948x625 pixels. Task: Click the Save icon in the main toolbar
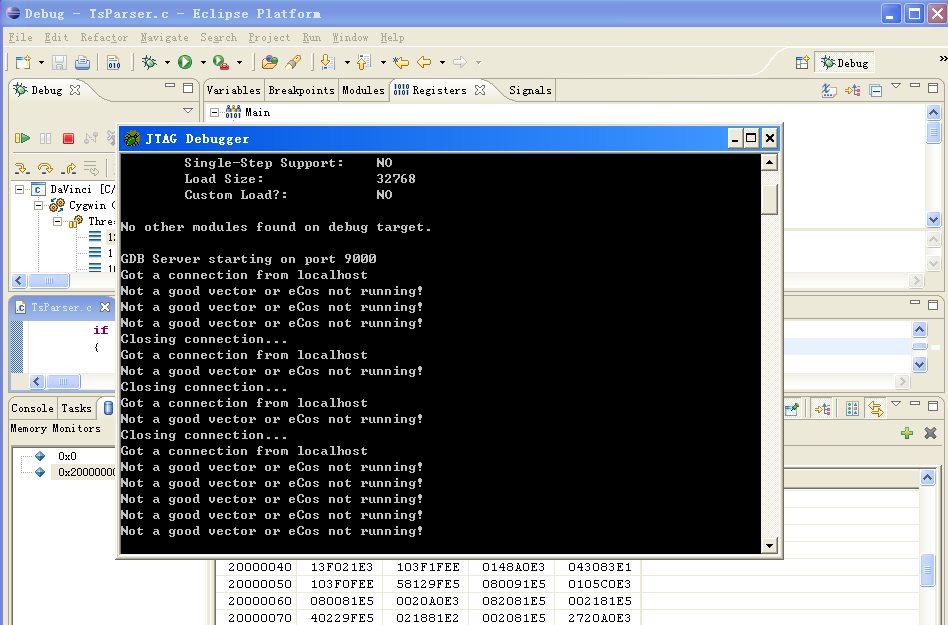pyautogui.click(x=59, y=62)
